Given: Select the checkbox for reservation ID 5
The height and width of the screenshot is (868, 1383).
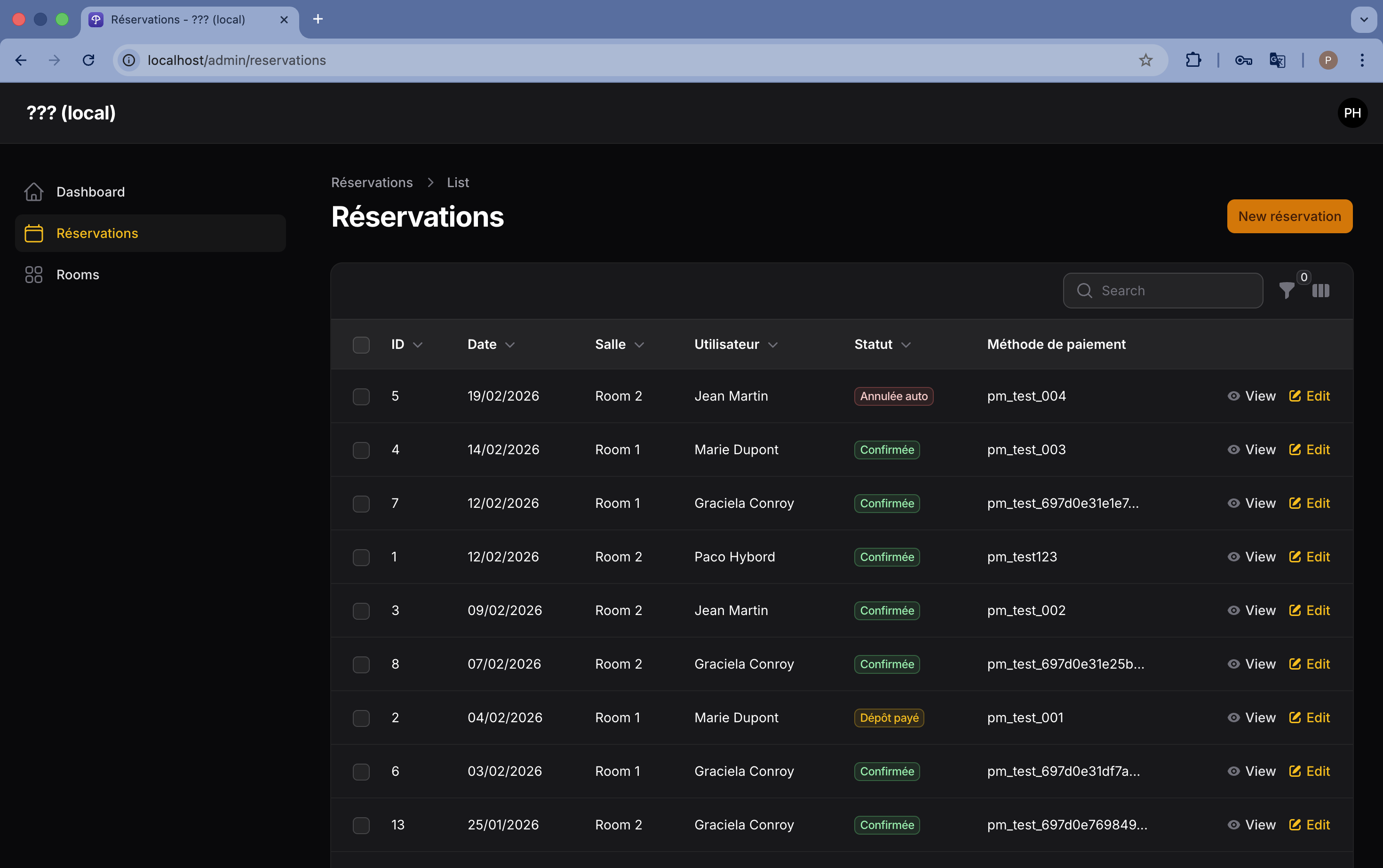Looking at the screenshot, I should (361, 396).
